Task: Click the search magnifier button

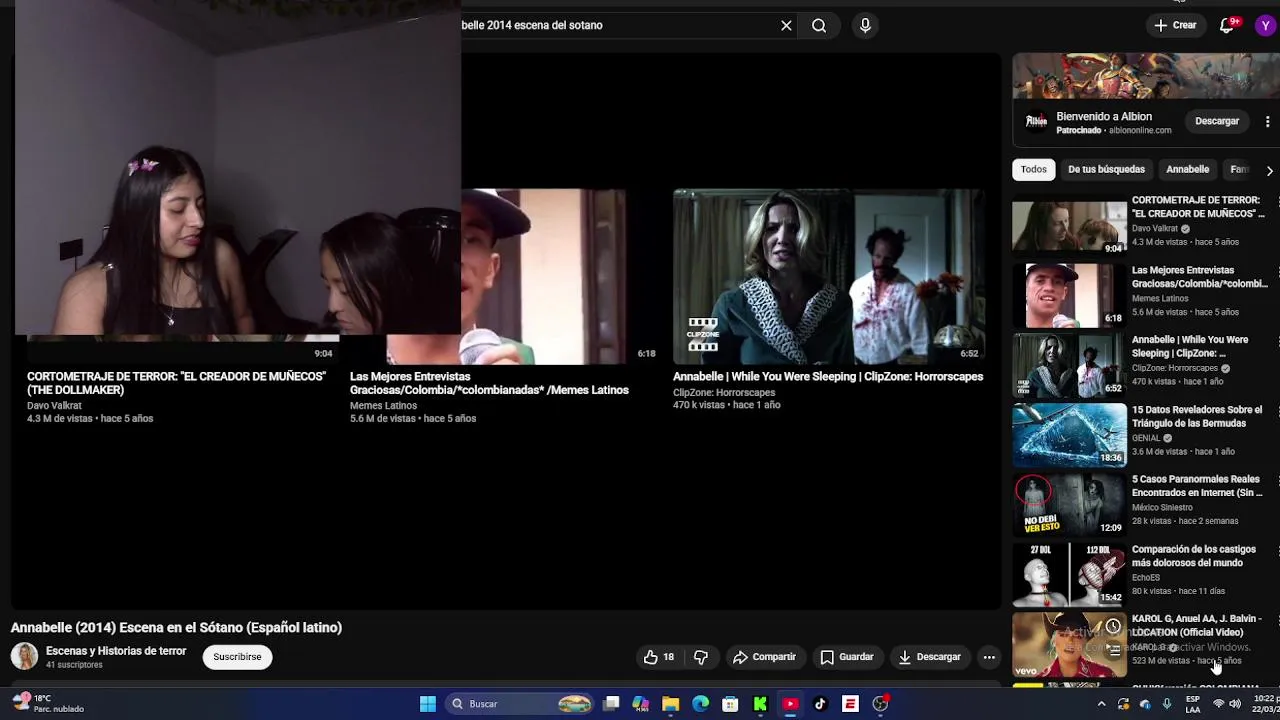Action: click(819, 25)
